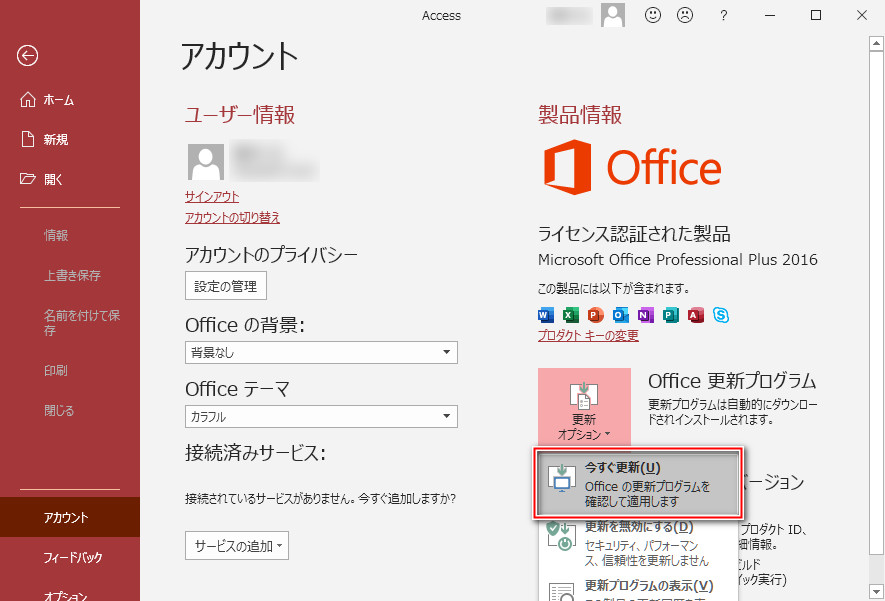Viewport: 885px width, 601px height.
Task: Select 更新を無効にする(D) menu entry
Action: coord(638,544)
